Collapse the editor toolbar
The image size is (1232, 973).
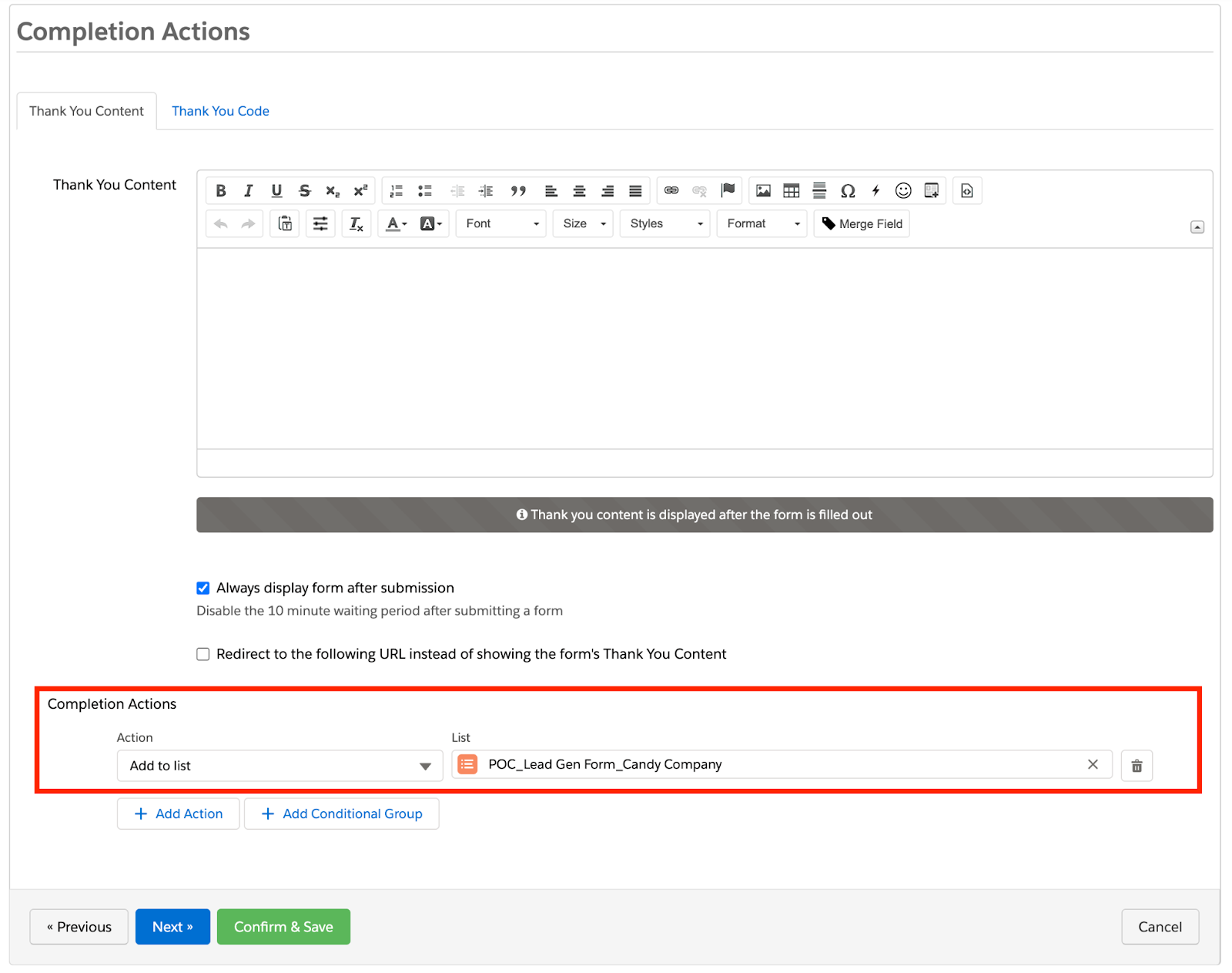click(1197, 227)
